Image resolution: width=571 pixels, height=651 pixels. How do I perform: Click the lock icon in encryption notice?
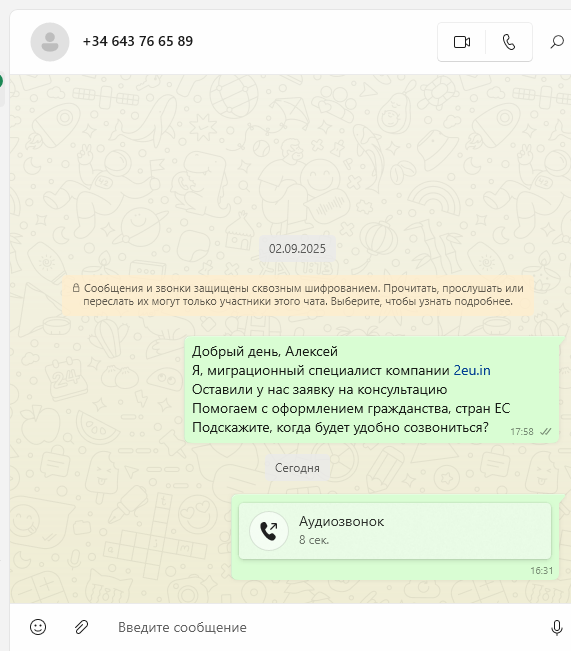(x=76, y=288)
